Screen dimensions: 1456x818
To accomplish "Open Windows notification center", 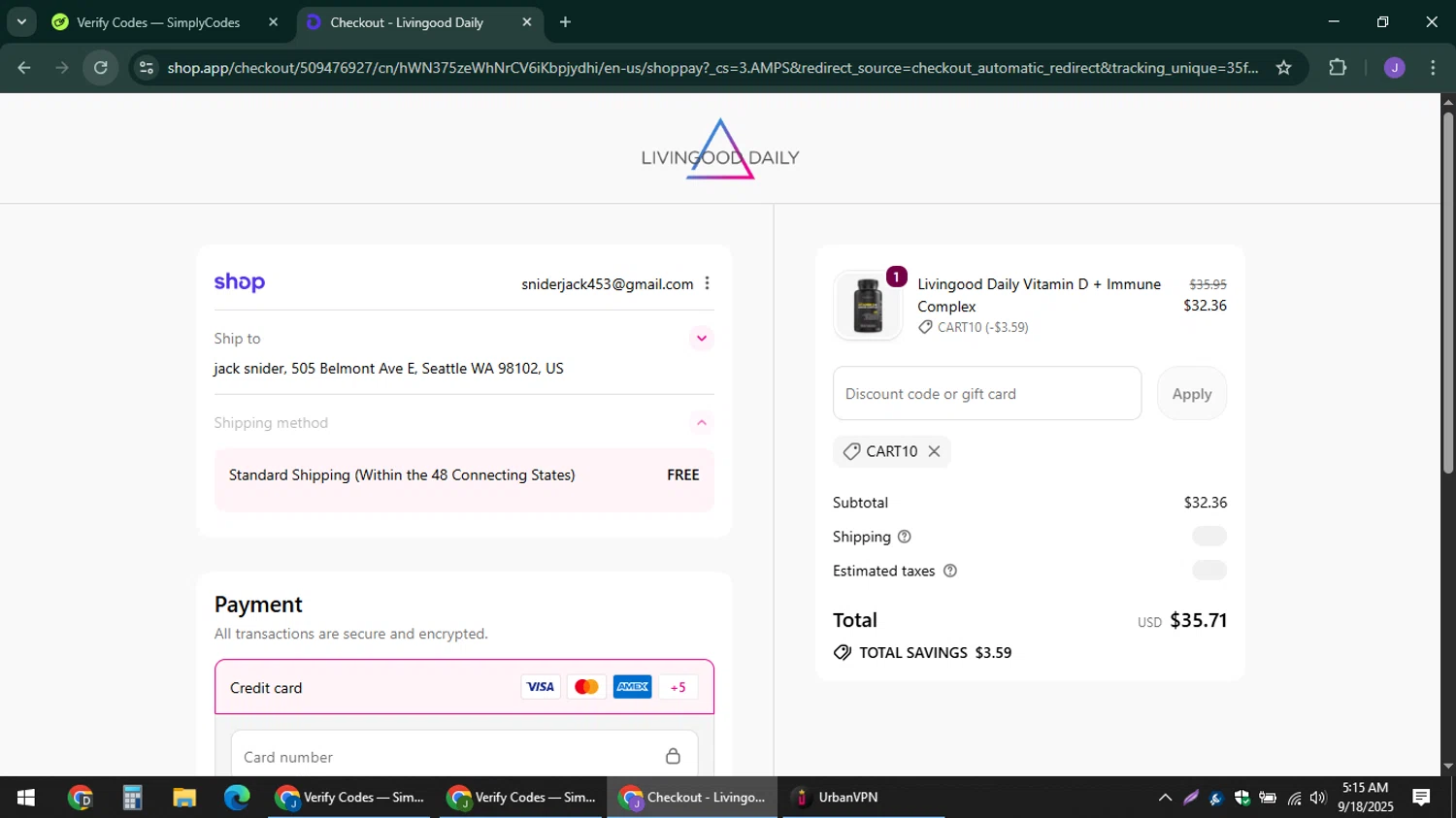I will coord(1421,798).
